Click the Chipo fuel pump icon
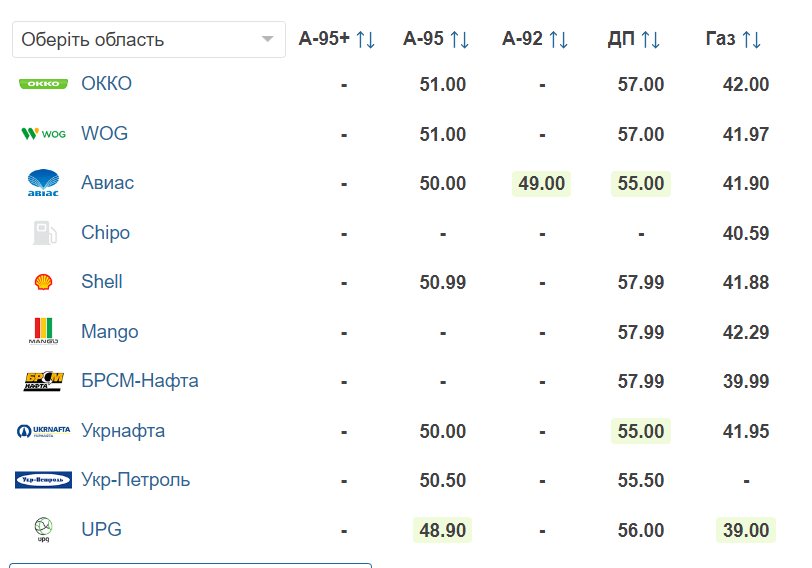This screenshot has height=568, width=812. click(x=45, y=232)
